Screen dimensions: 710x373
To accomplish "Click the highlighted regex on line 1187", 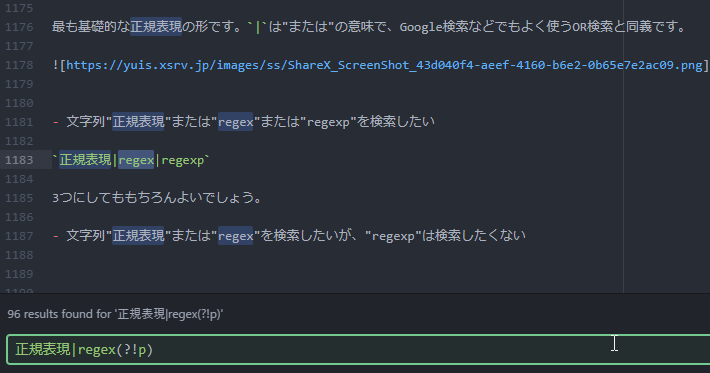I will pyautogui.click(x=235, y=236).
